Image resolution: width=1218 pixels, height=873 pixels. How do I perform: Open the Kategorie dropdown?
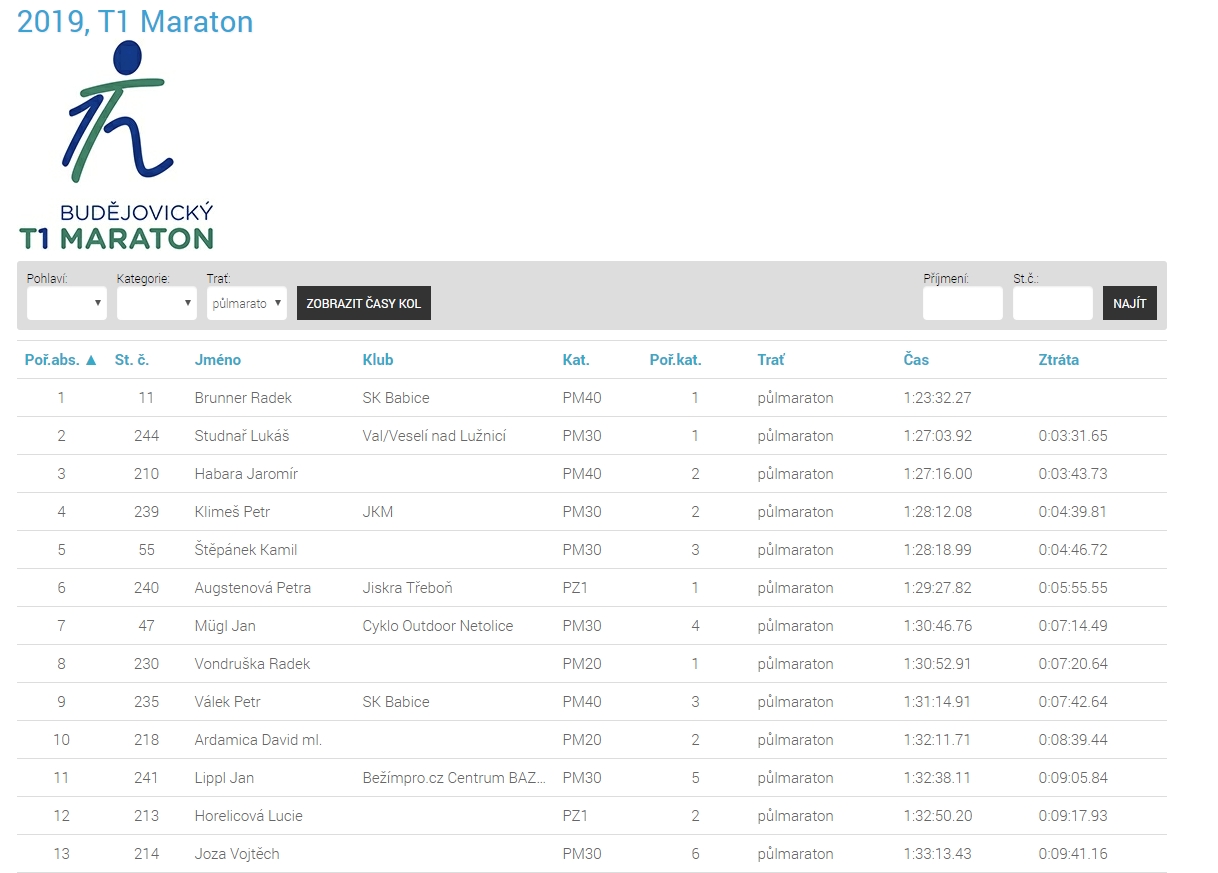pos(157,303)
